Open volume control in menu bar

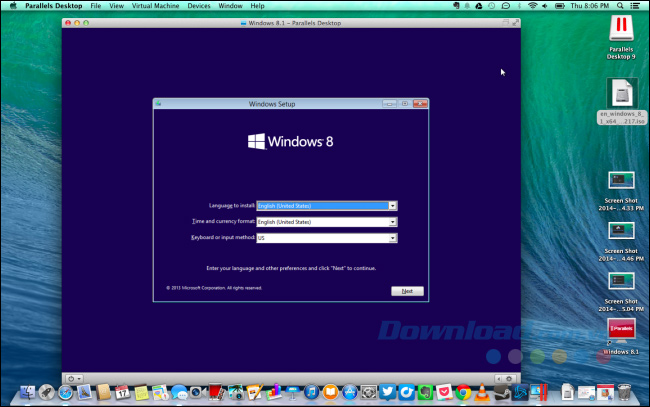(545, 6)
